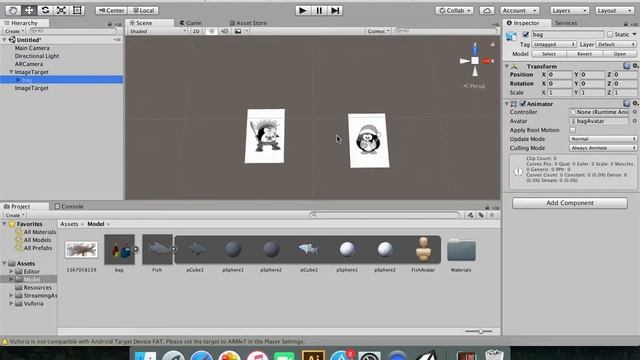Click the scene orientation gizmo center cube

click(x=475, y=61)
